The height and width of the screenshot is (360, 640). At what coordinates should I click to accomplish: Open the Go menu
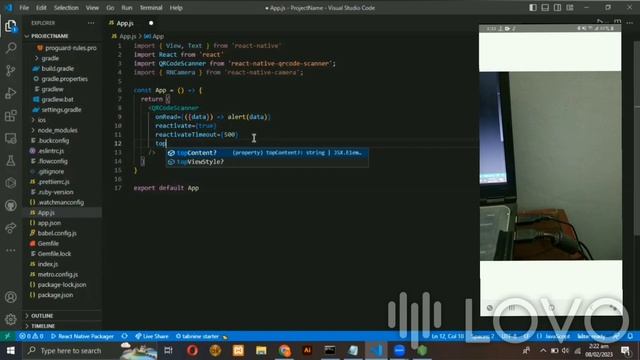pyautogui.click(x=110, y=8)
